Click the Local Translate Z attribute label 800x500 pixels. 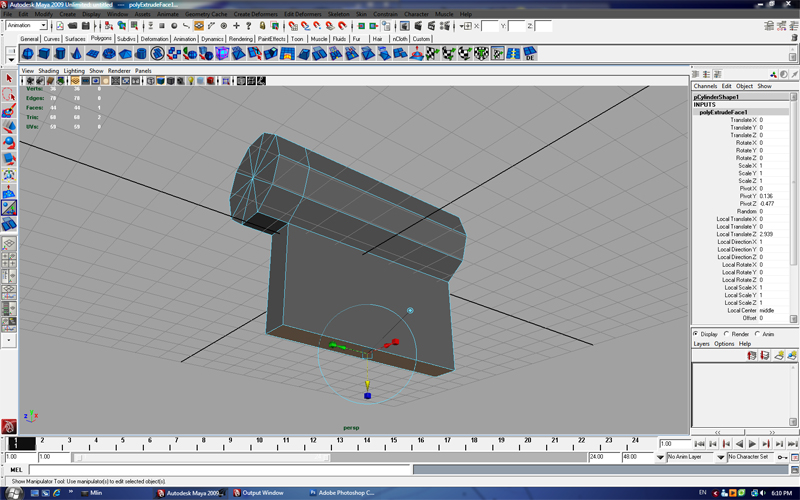737,234
